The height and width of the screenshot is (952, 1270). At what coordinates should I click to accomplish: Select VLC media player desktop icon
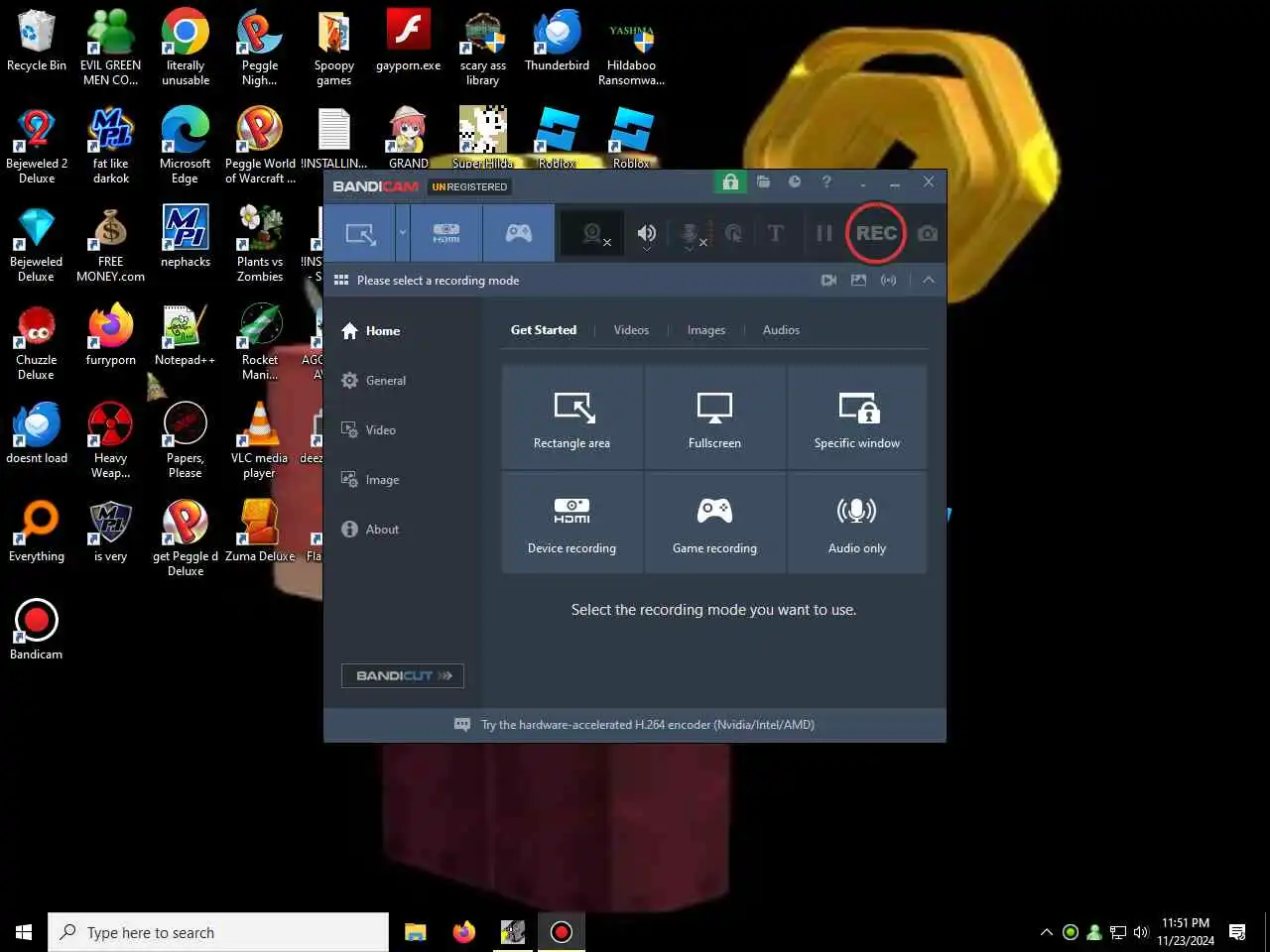coord(259,441)
